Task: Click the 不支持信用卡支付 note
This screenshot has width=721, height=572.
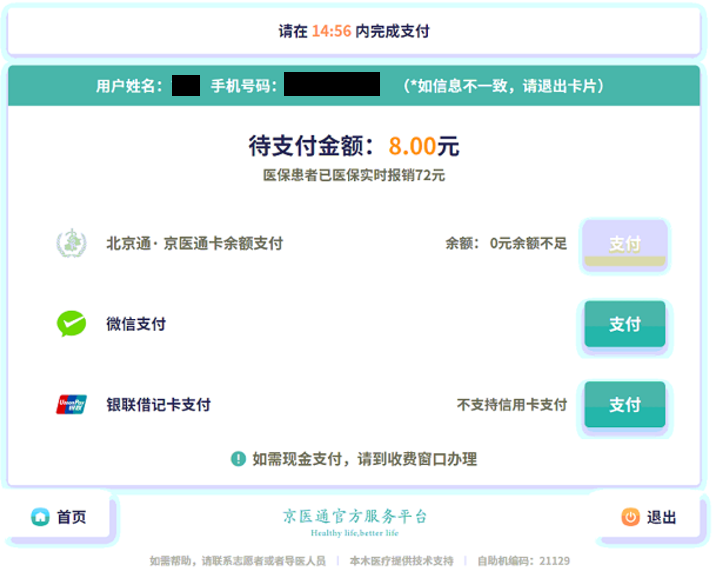Action: click(x=511, y=405)
